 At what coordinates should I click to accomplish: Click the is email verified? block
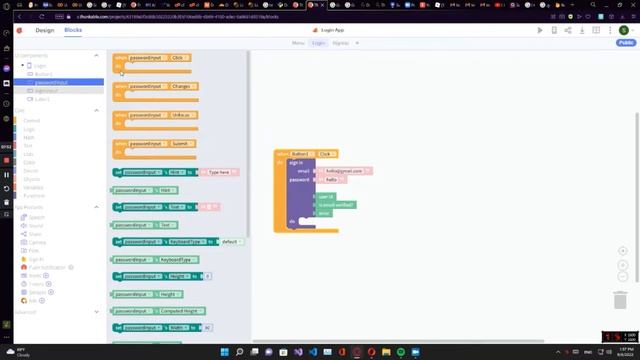pos(336,205)
